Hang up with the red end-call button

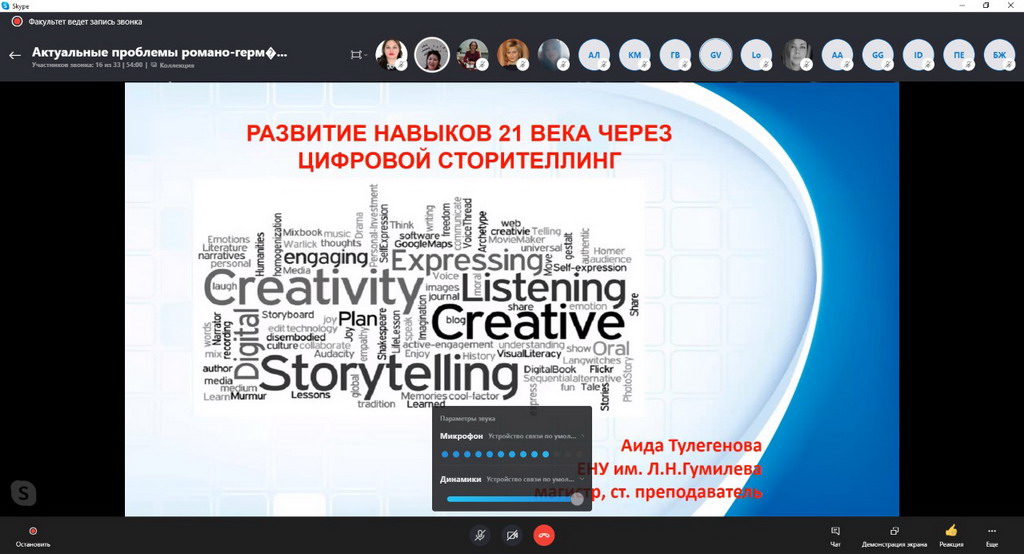pyautogui.click(x=544, y=535)
